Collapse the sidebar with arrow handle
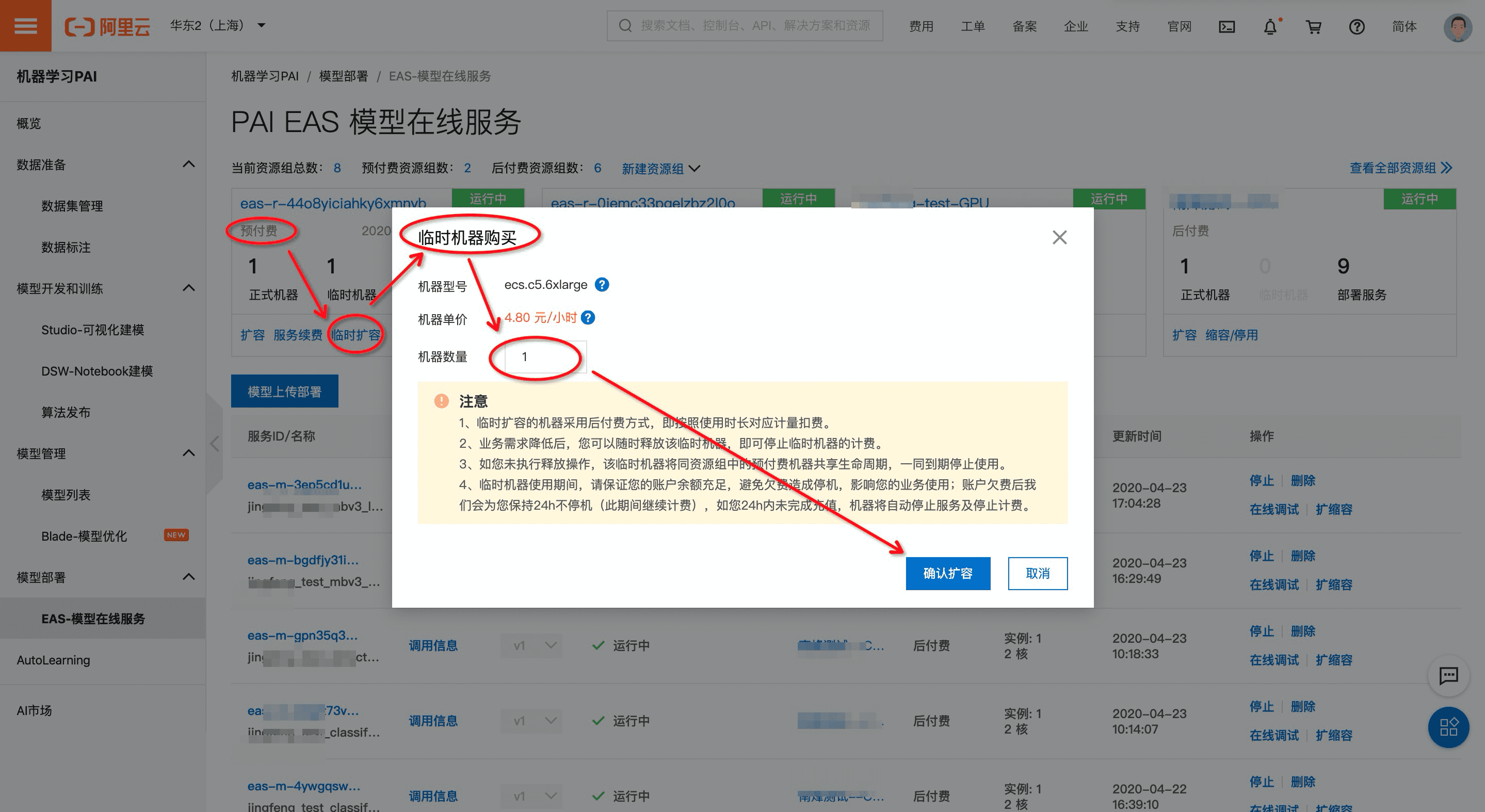This screenshot has height=812, width=1485. click(215, 444)
